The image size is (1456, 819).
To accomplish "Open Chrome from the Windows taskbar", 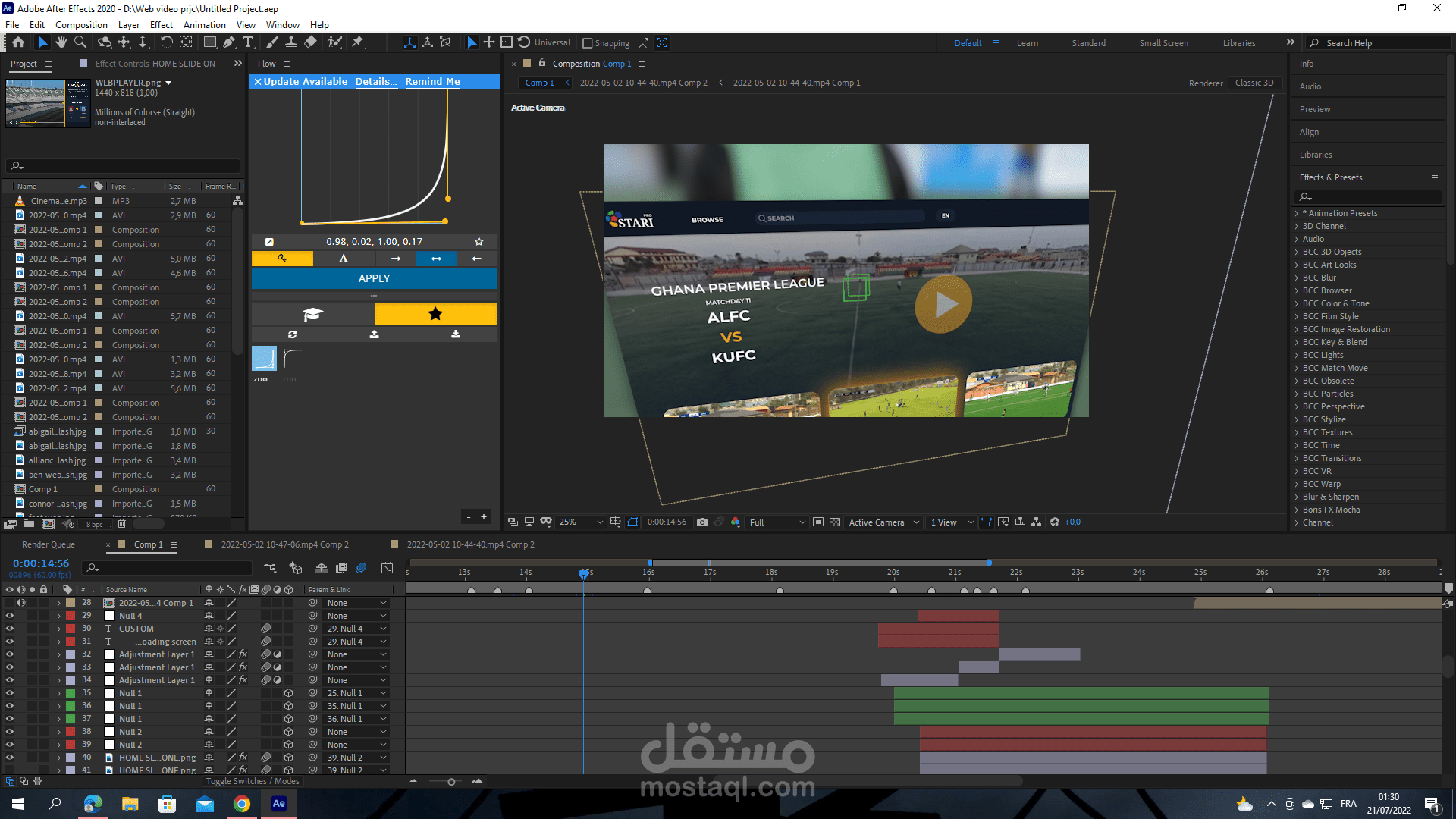I will [x=242, y=804].
